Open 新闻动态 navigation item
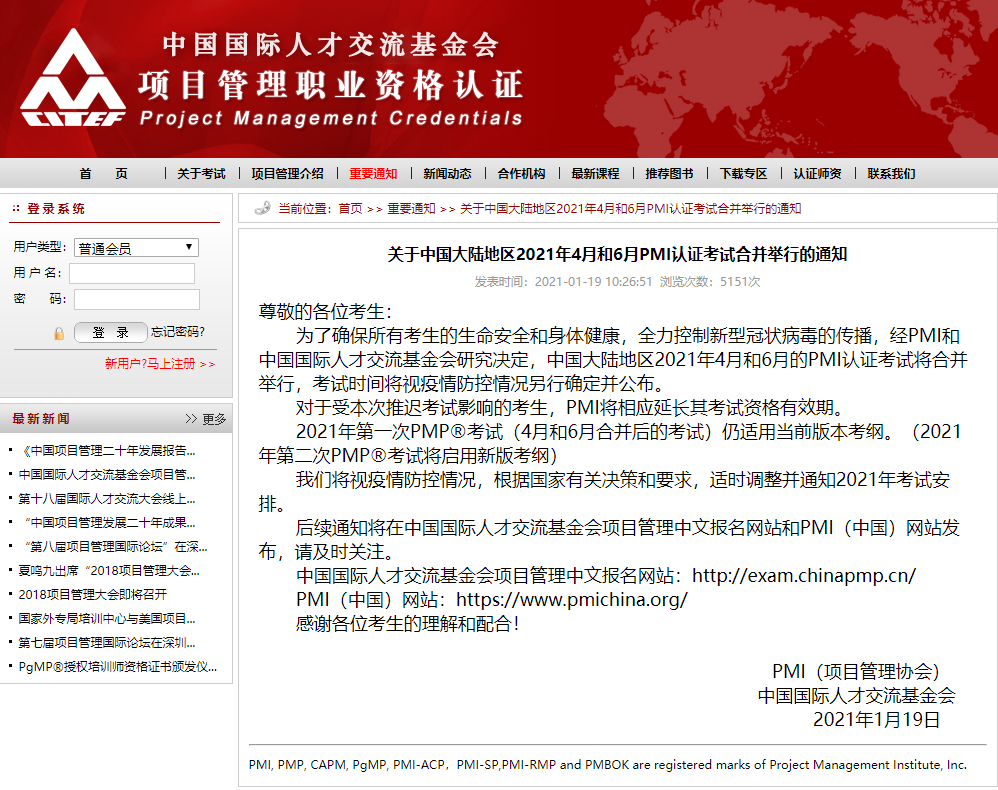 447,174
